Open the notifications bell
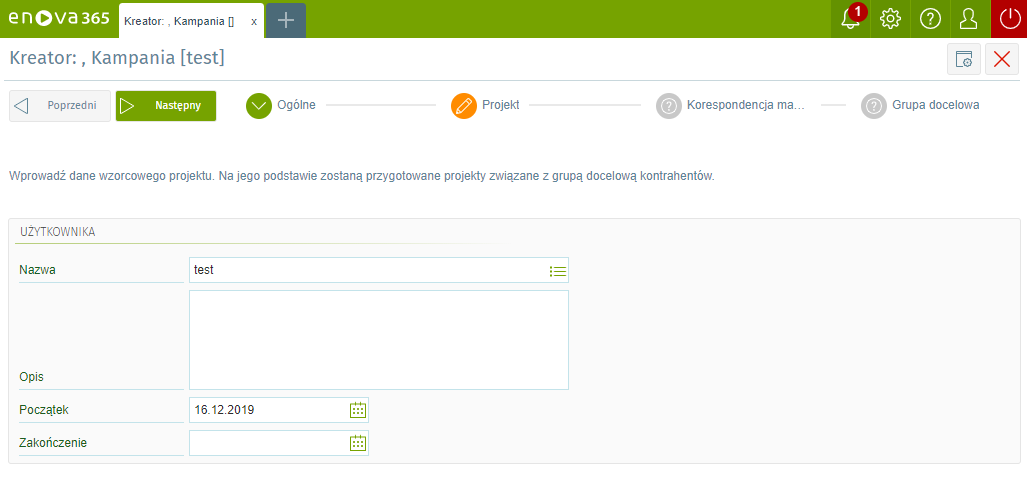 850,19
